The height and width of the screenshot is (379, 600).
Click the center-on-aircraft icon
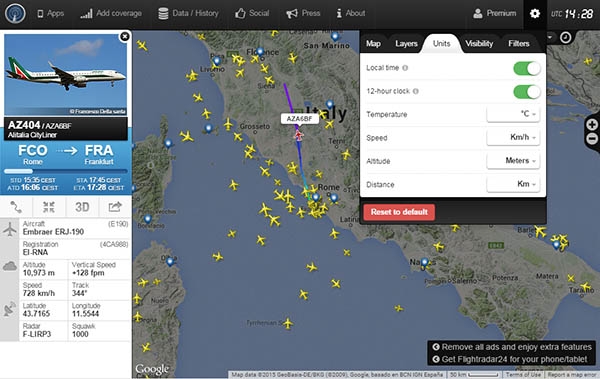pos(49,207)
